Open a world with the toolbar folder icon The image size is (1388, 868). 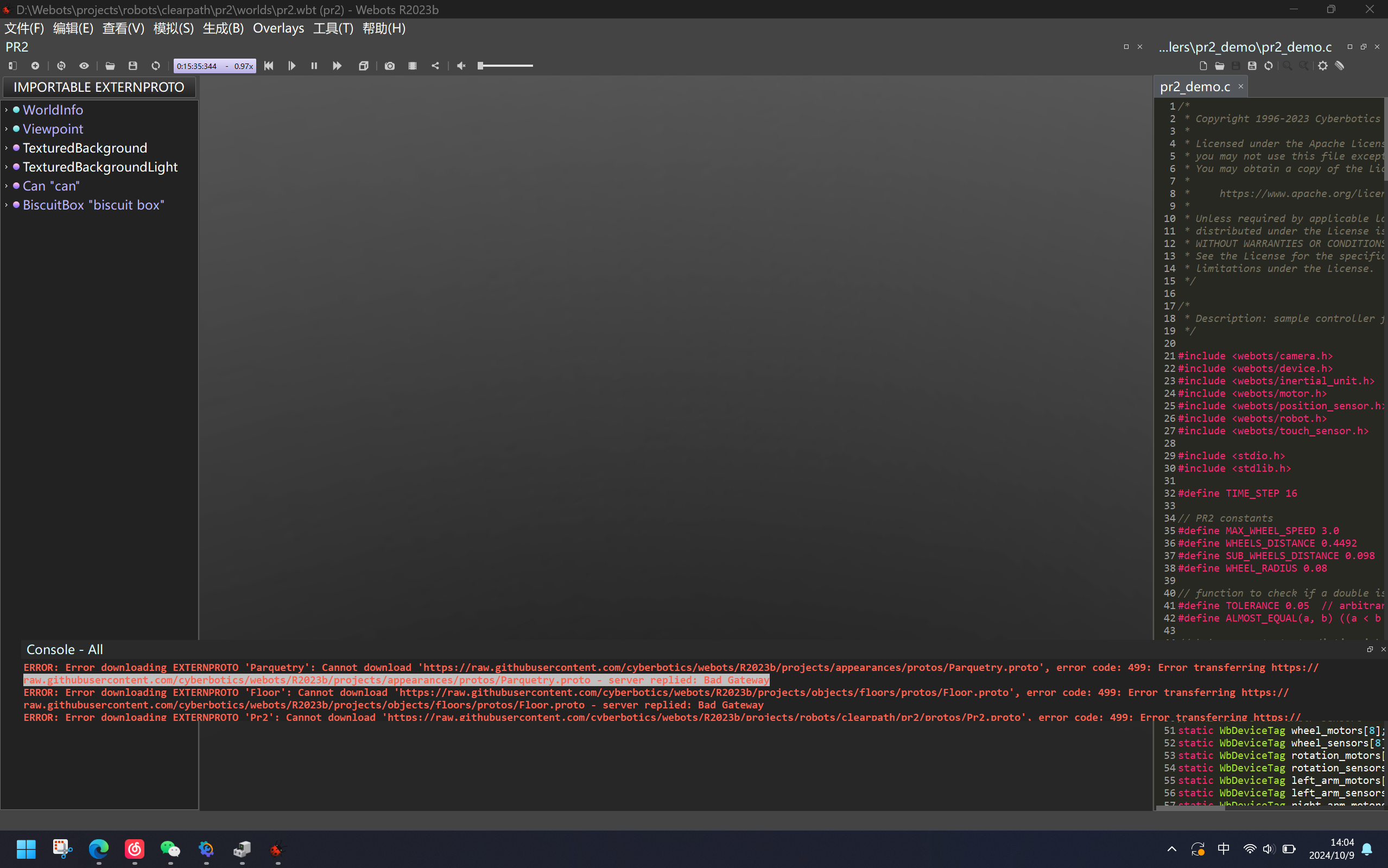pyautogui.click(x=110, y=66)
